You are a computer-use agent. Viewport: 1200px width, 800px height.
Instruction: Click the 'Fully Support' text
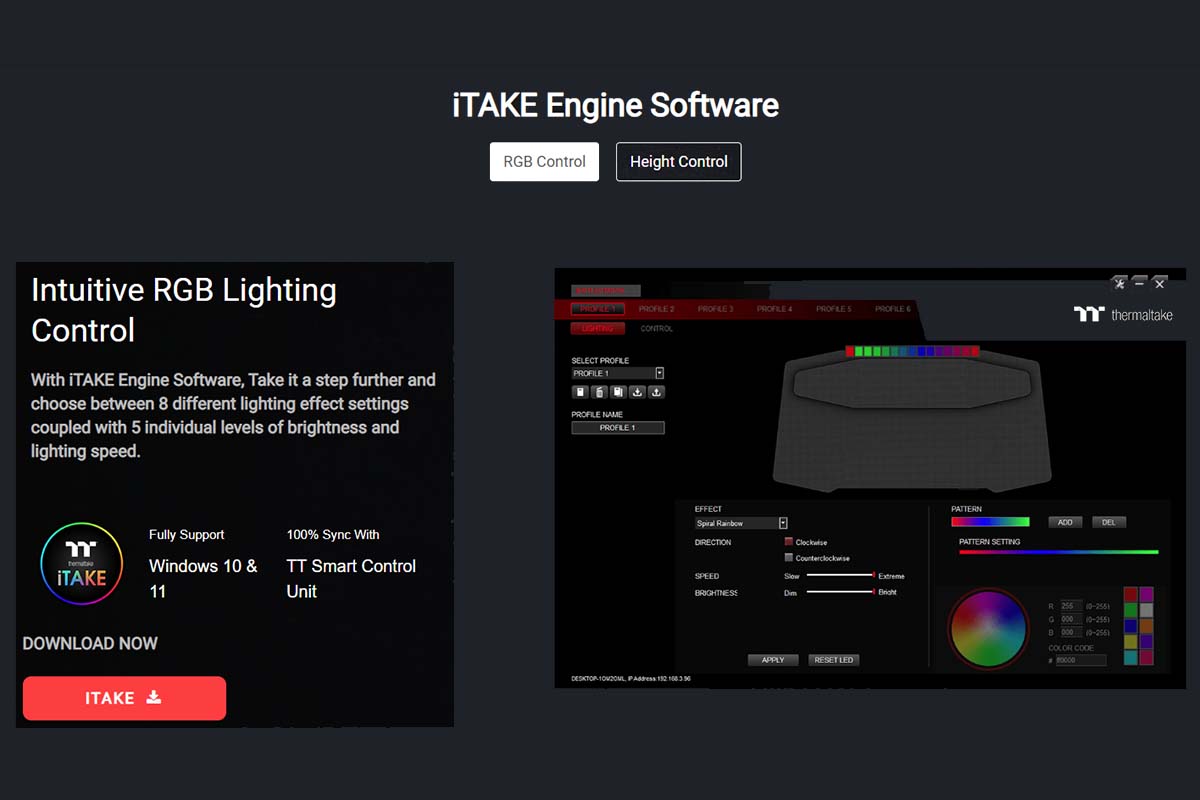pyautogui.click(x=187, y=535)
